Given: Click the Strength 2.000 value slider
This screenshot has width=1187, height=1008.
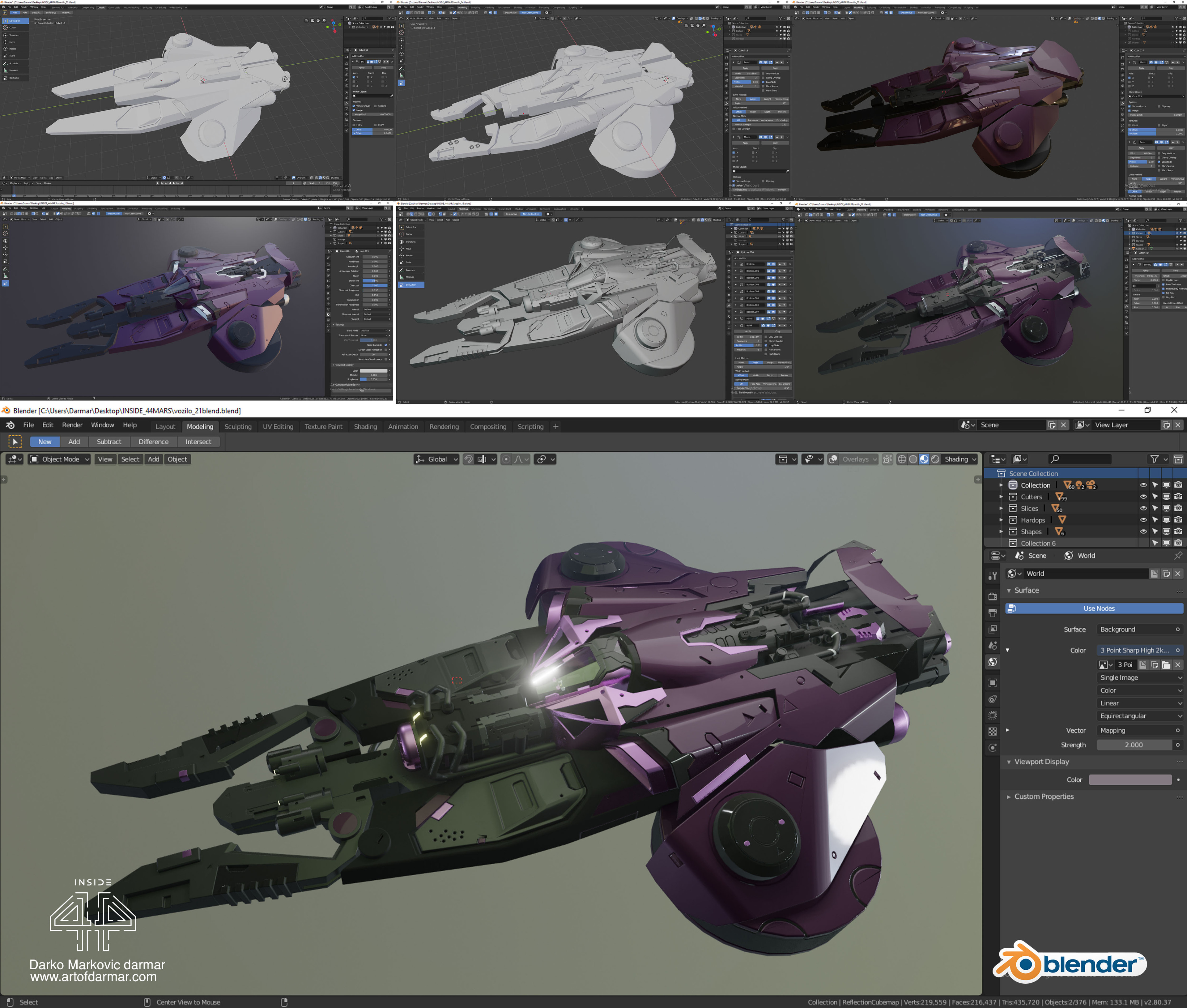Looking at the screenshot, I should pyautogui.click(x=1134, y=745).
